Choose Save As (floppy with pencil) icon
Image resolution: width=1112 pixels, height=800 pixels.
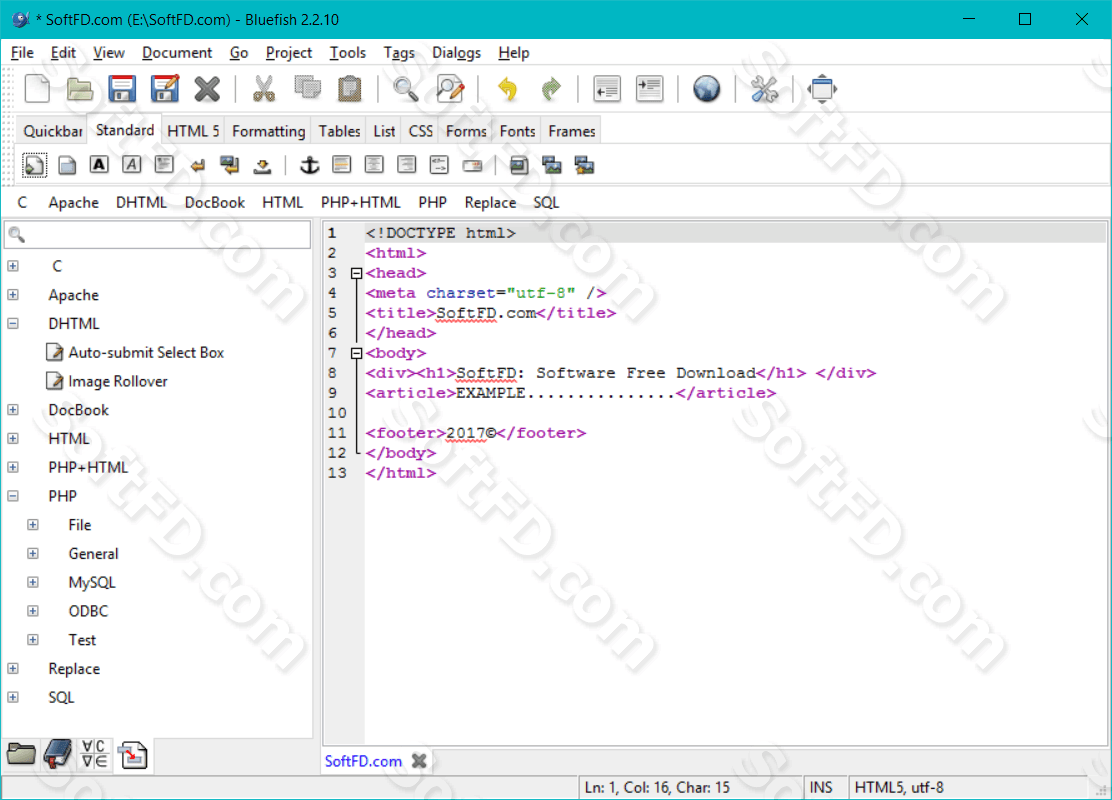(x=165, y=89)
